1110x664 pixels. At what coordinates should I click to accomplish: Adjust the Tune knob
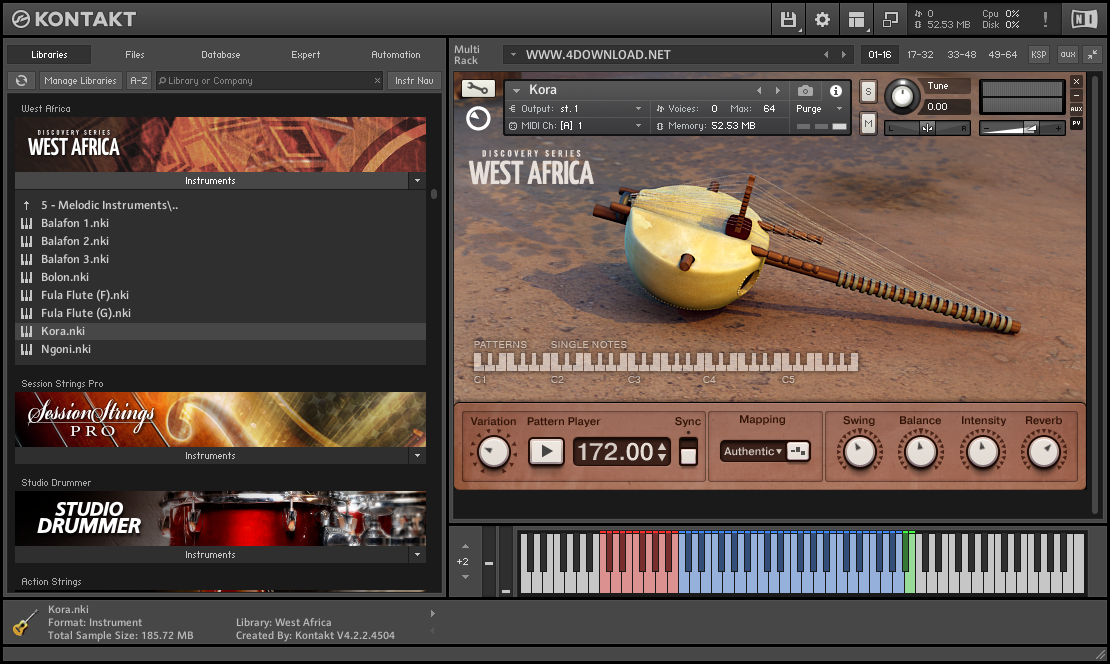click(x=902, y=96)
